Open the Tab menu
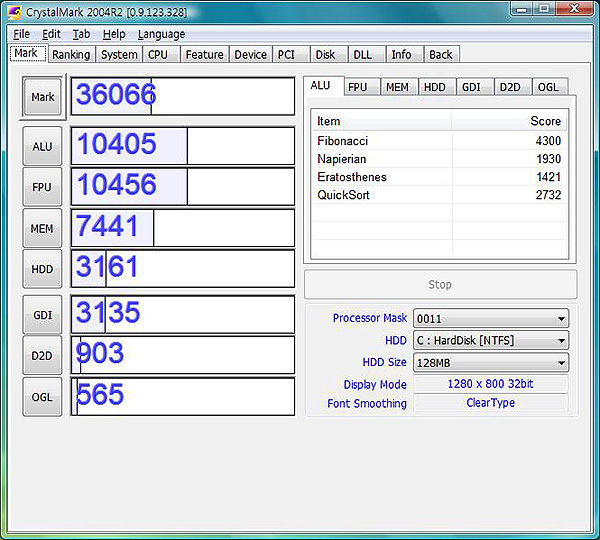The image size is (600, 540). coord(82,34)
